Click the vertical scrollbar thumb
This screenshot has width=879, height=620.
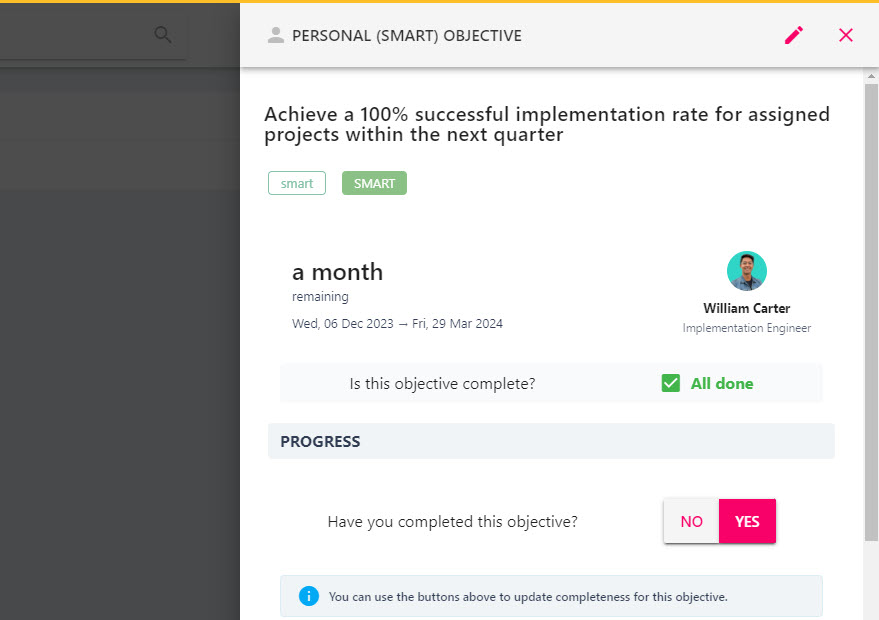tap(871, 313)
